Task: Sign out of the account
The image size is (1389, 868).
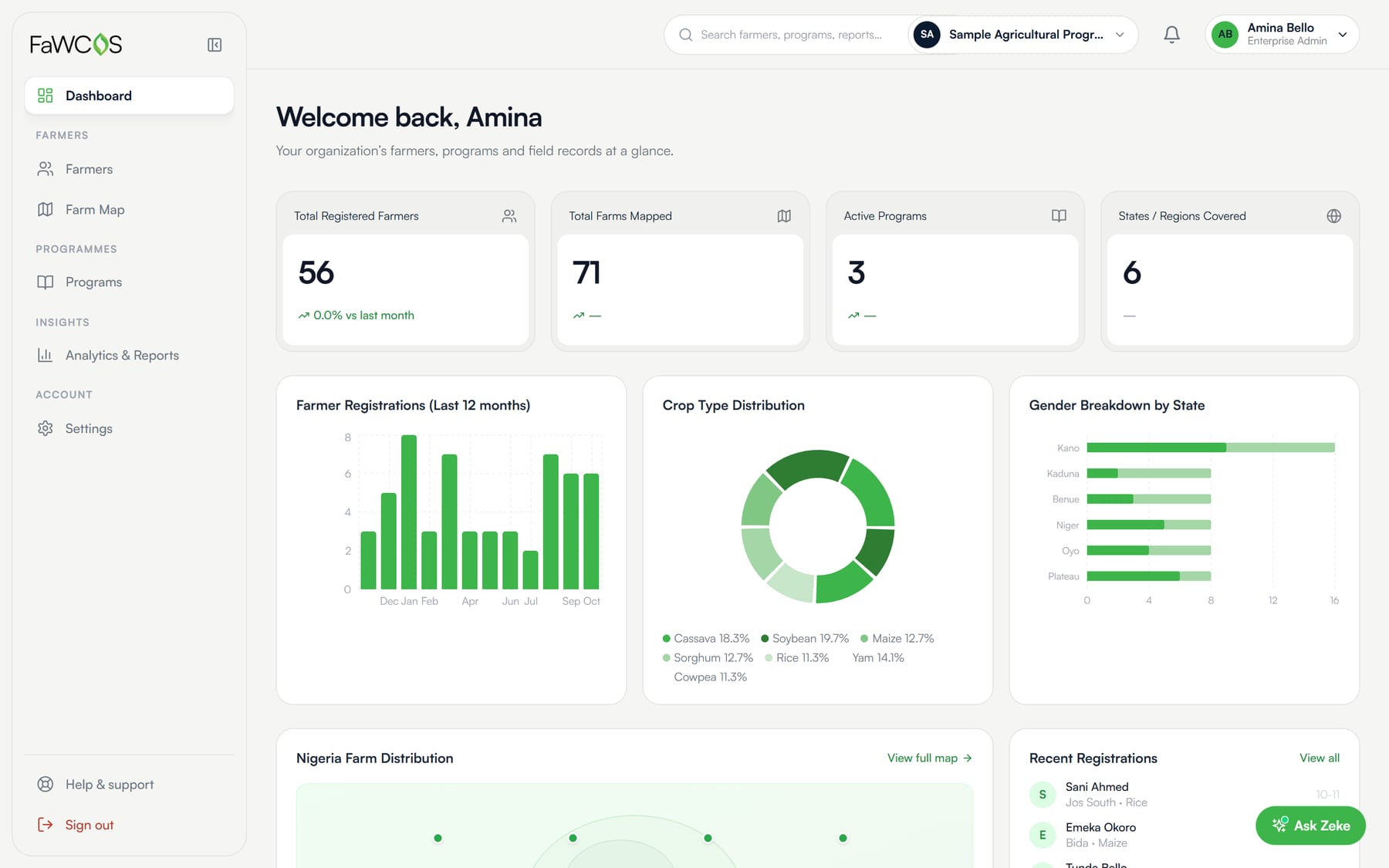Action: click(129, 825)
